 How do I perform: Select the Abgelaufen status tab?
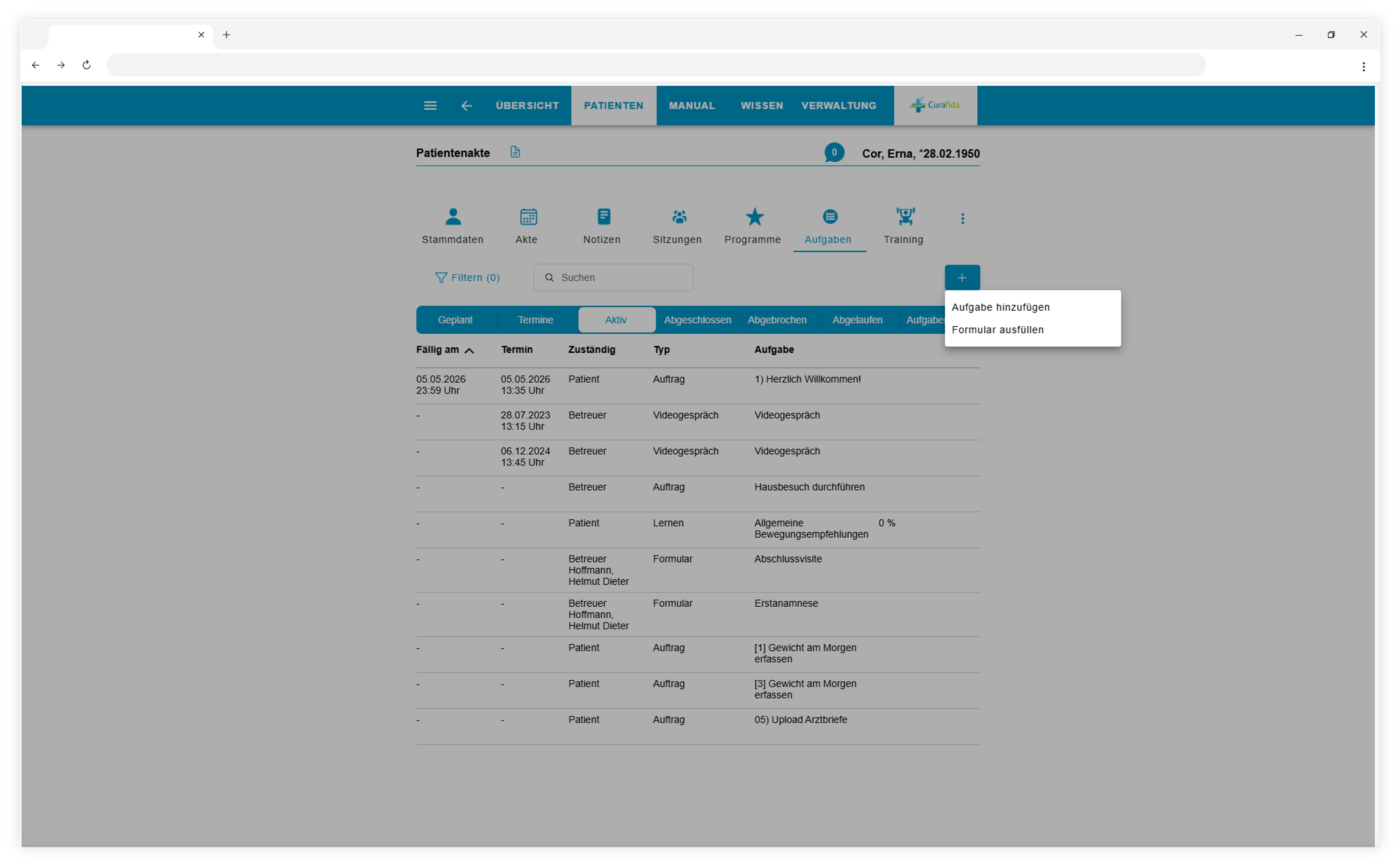(857, 320)
